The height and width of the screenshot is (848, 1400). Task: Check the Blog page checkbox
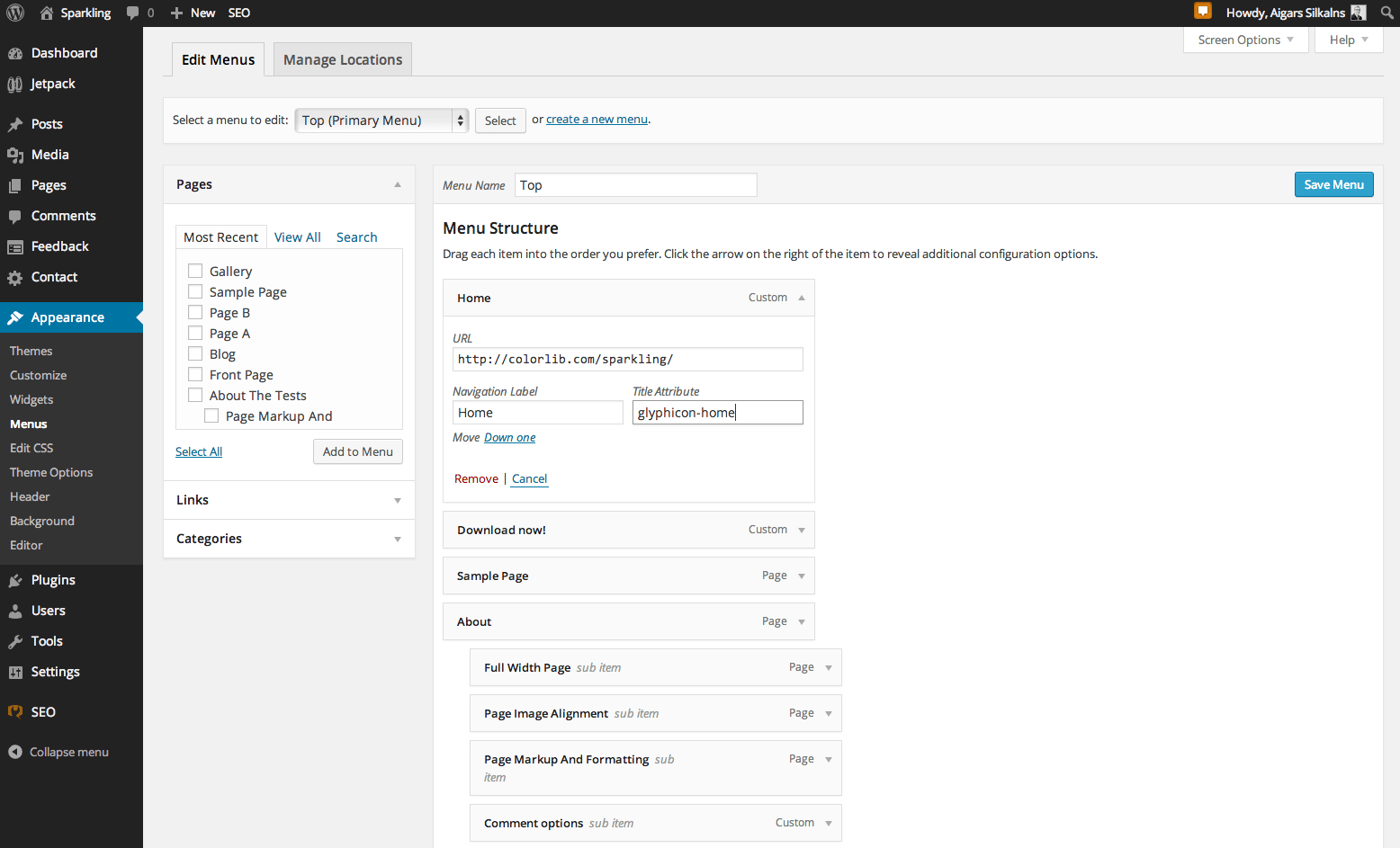(x=195, y=353)
